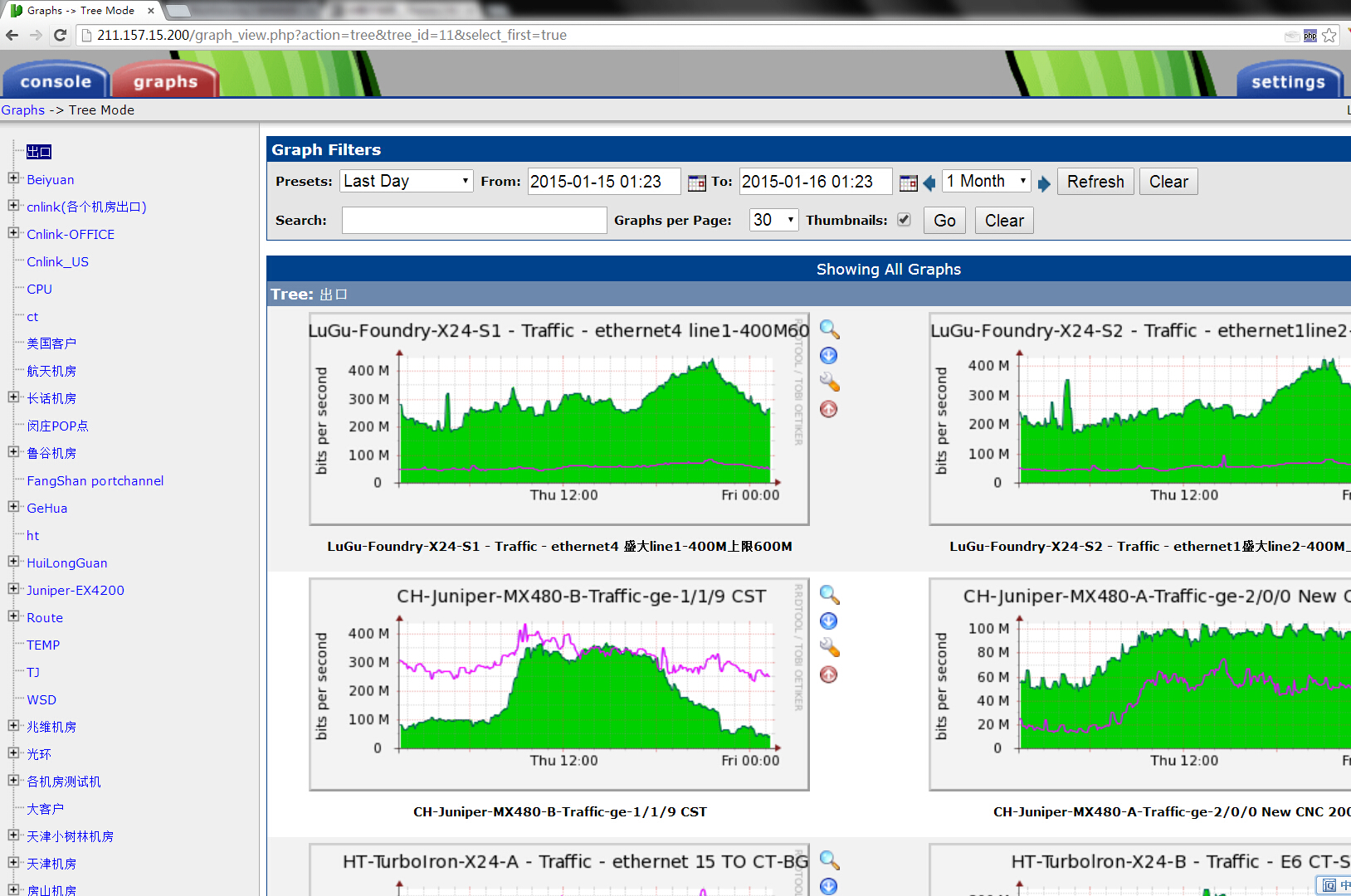The height and width of the screenshot is (896, 1351).
Task: Open LuGu-Foundry-X24-S1 traffic graph thumbnail
Action: (x=558, y=419)
